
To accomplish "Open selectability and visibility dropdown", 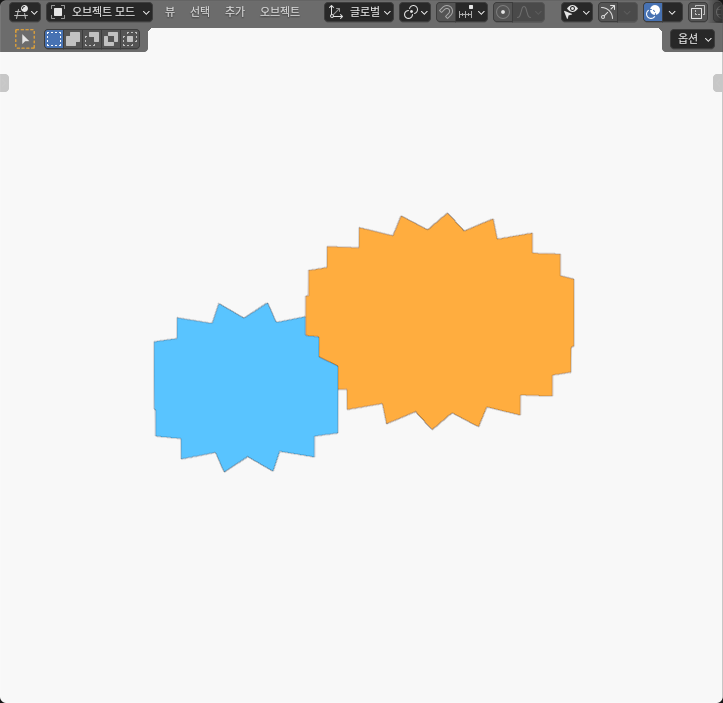I will (x=577, y=12).
